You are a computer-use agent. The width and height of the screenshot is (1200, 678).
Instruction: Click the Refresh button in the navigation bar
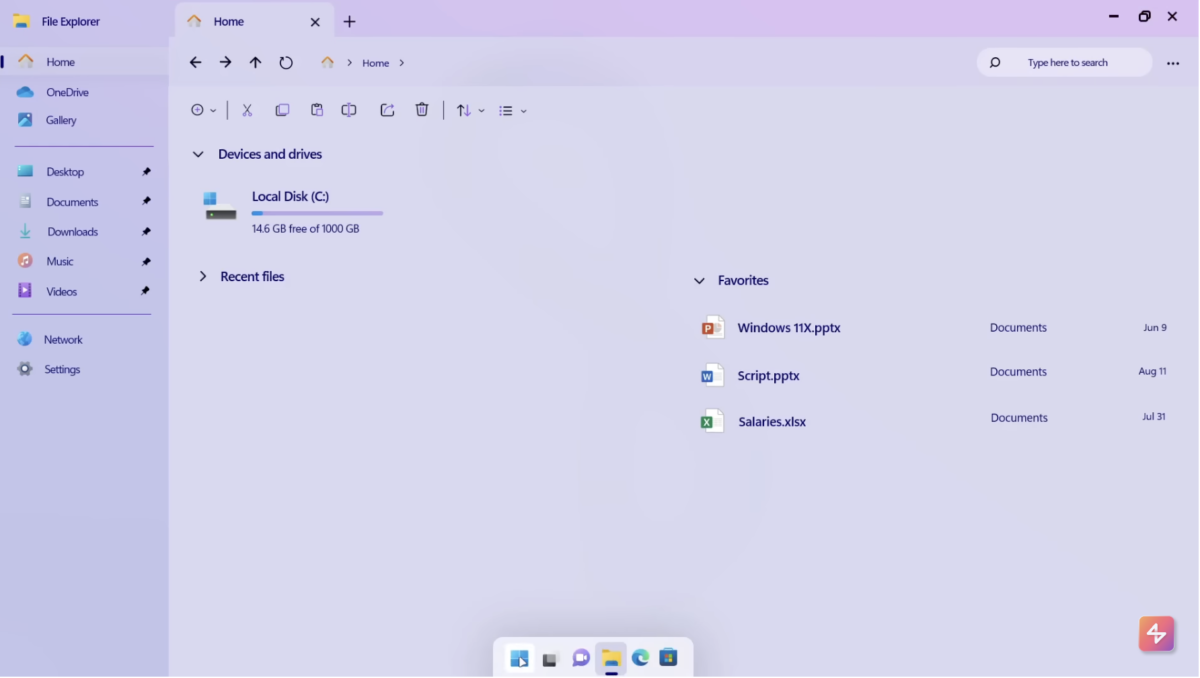(286, 62)
